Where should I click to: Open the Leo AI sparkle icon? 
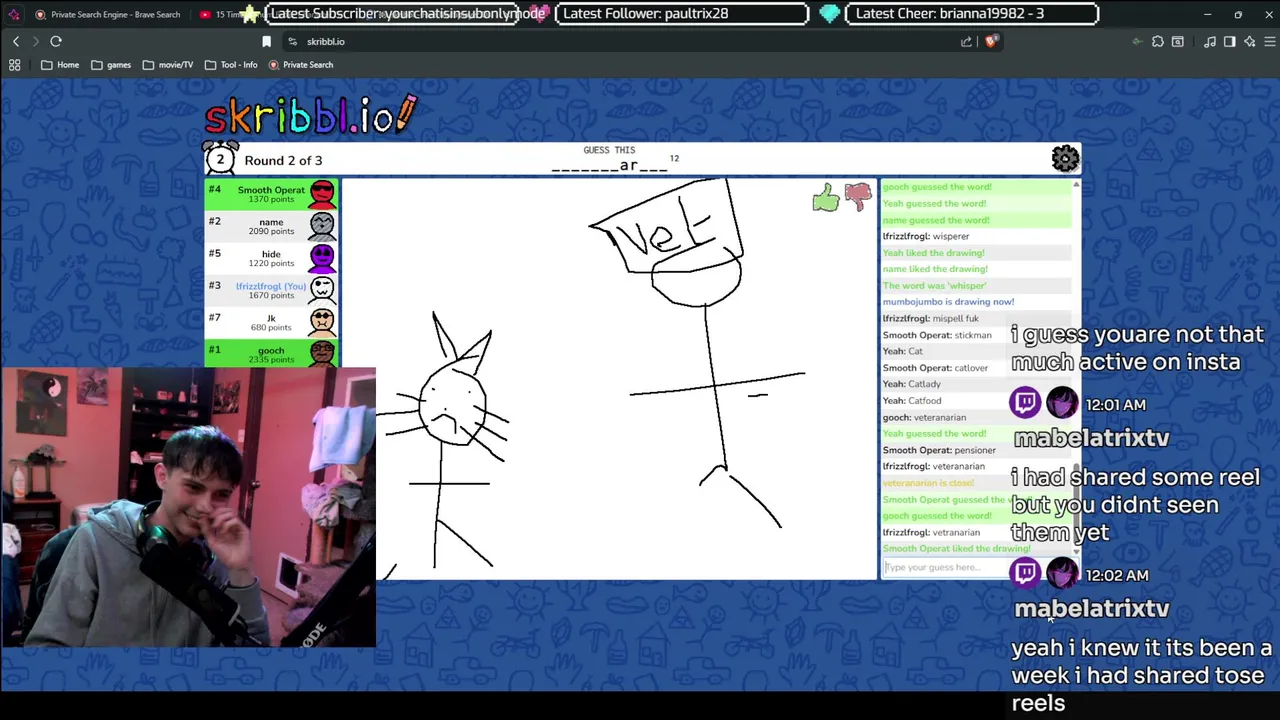click(x=1250, y=41)
